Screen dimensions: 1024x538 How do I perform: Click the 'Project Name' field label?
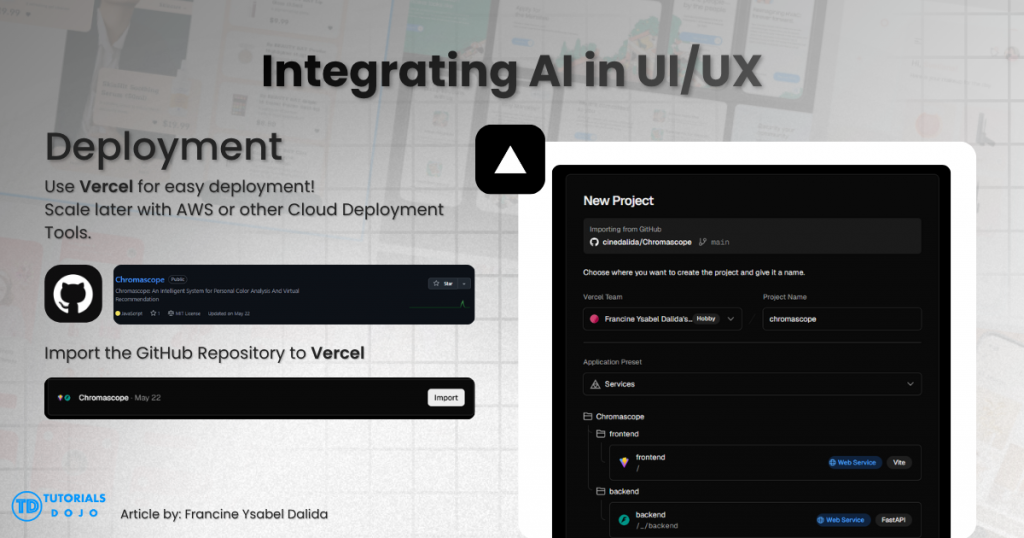[x=784, y=297]
